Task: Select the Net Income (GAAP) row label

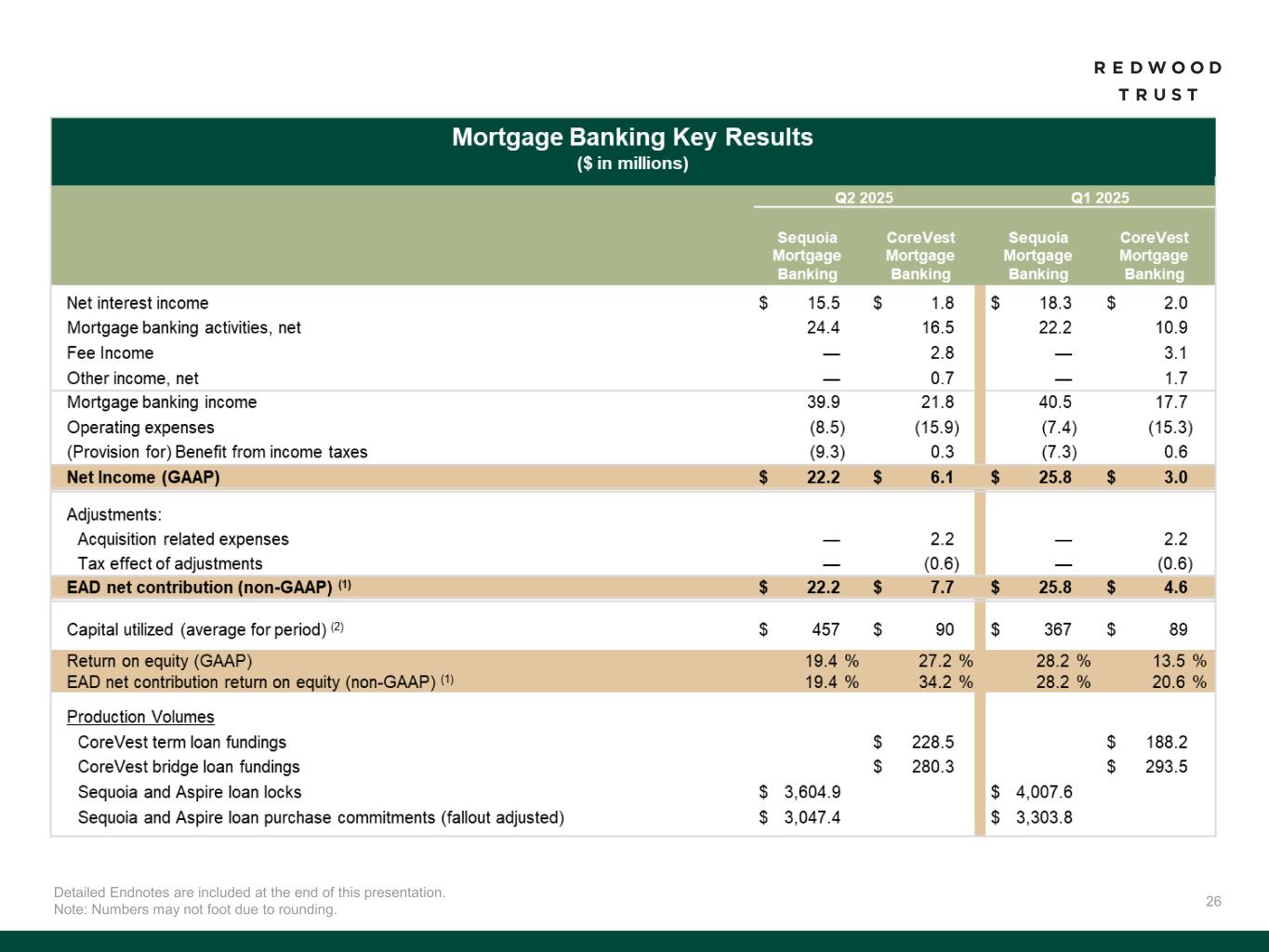Action: pos(143,478)
